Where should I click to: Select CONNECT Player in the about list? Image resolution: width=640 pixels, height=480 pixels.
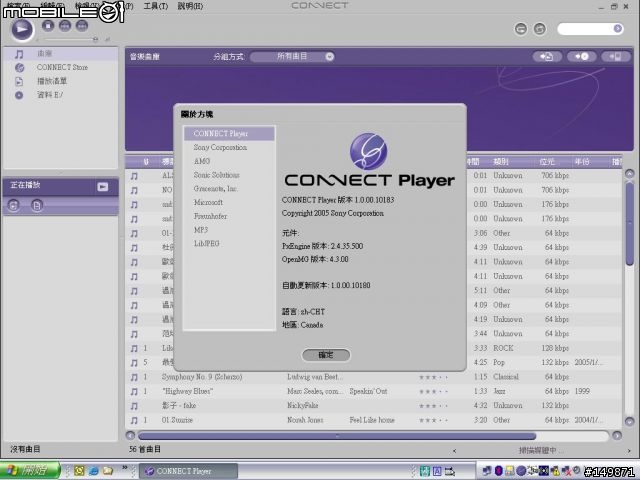(x=229, y=134)
